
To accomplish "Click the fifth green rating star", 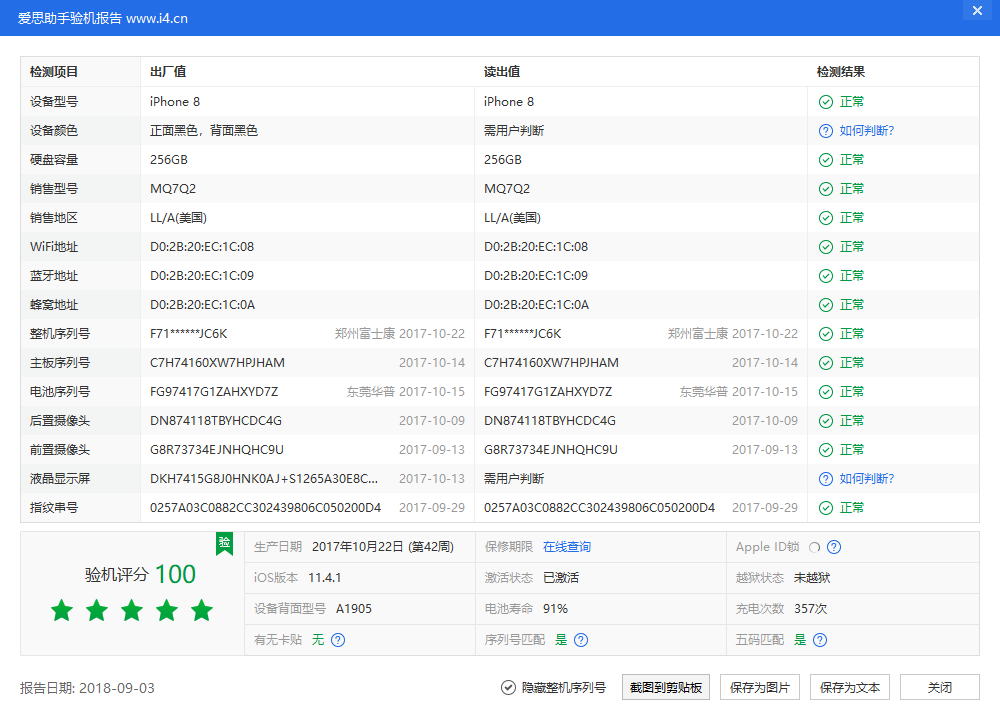I will (202, 610).
